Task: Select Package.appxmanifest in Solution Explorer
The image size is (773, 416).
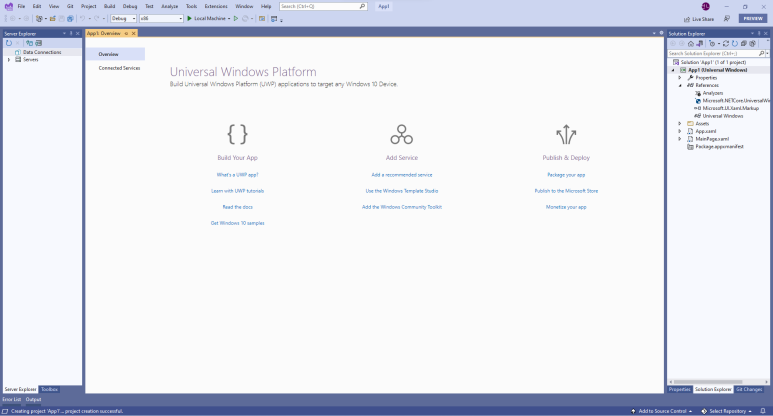Action: click(x=719, y=147)
